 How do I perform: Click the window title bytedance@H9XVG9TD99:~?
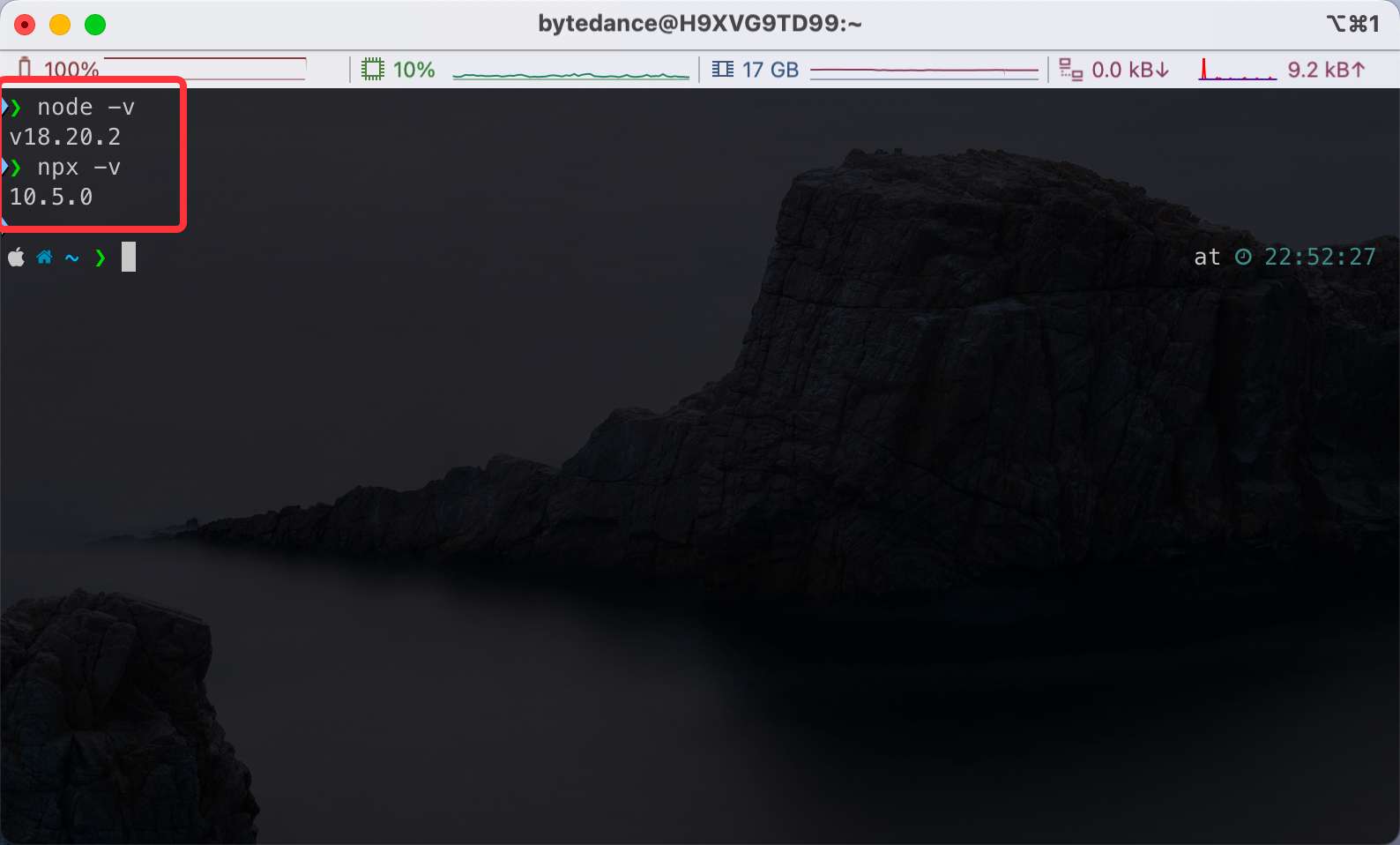pyautogui.click(x=700, y=24)
